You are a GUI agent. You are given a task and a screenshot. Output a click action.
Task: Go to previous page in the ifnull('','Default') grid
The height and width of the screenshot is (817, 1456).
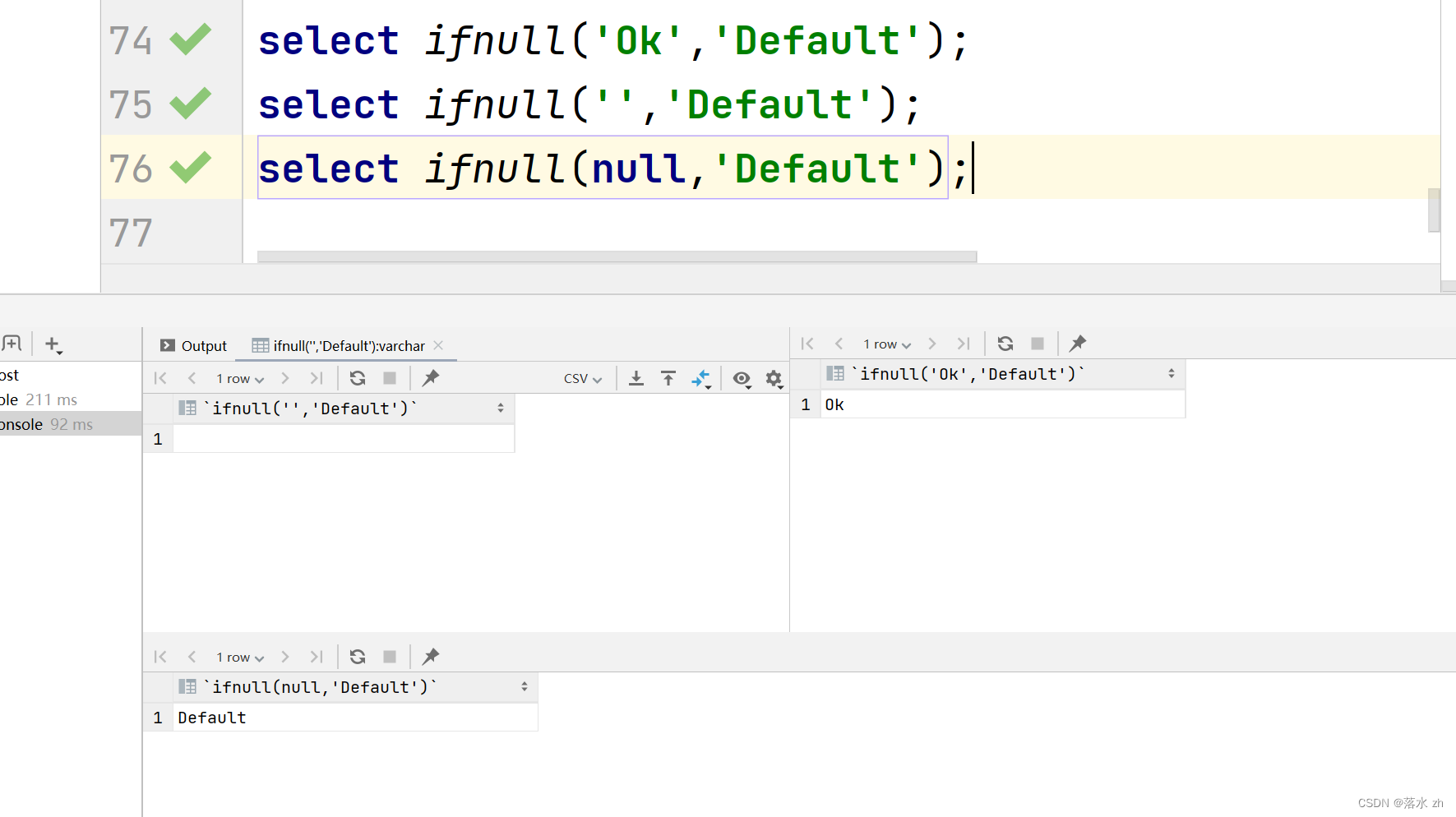coord(192,378)
